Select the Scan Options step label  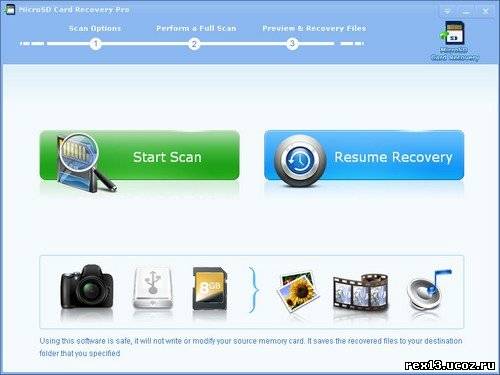[95, 28]
